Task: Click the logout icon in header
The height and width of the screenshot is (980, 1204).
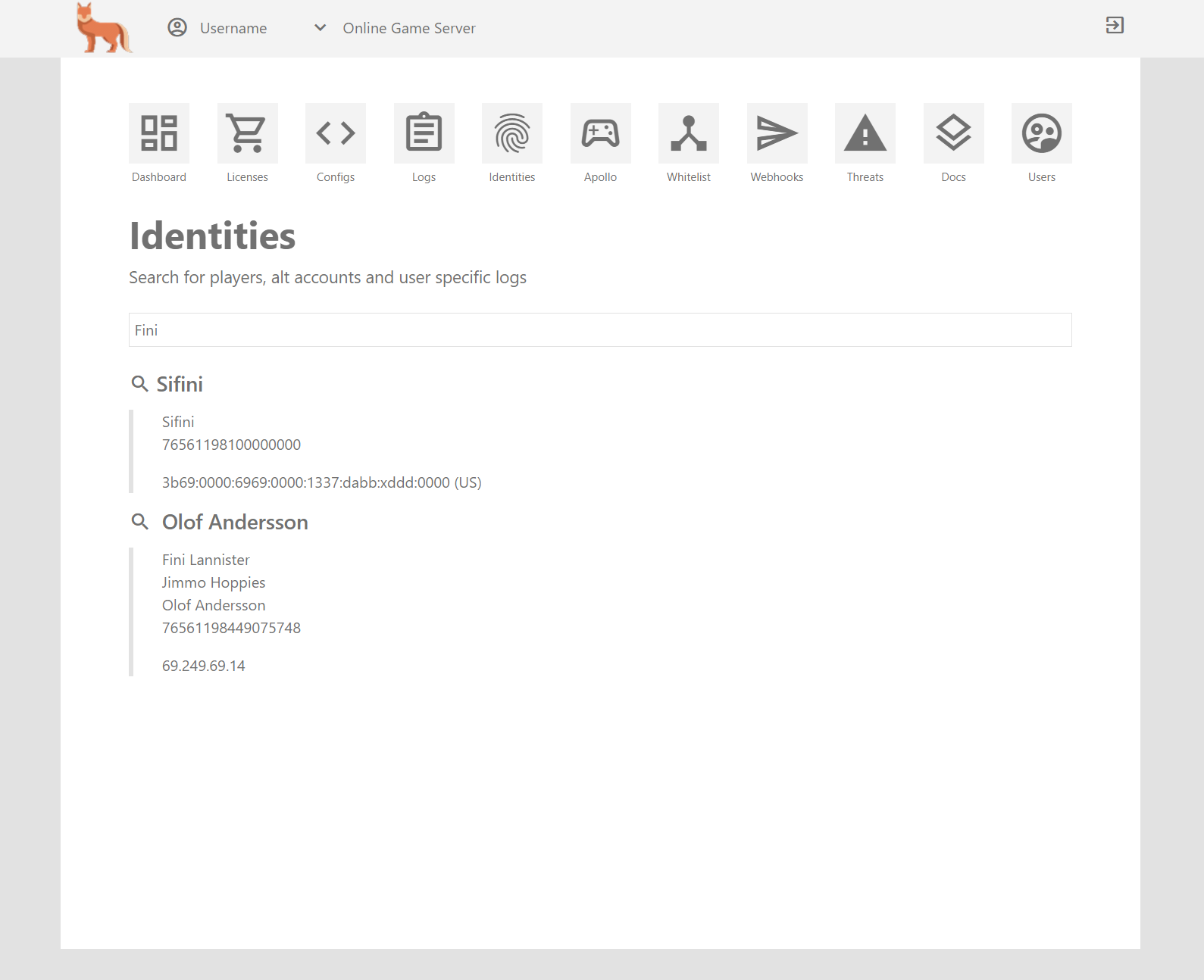Action: pos(1115,26)
